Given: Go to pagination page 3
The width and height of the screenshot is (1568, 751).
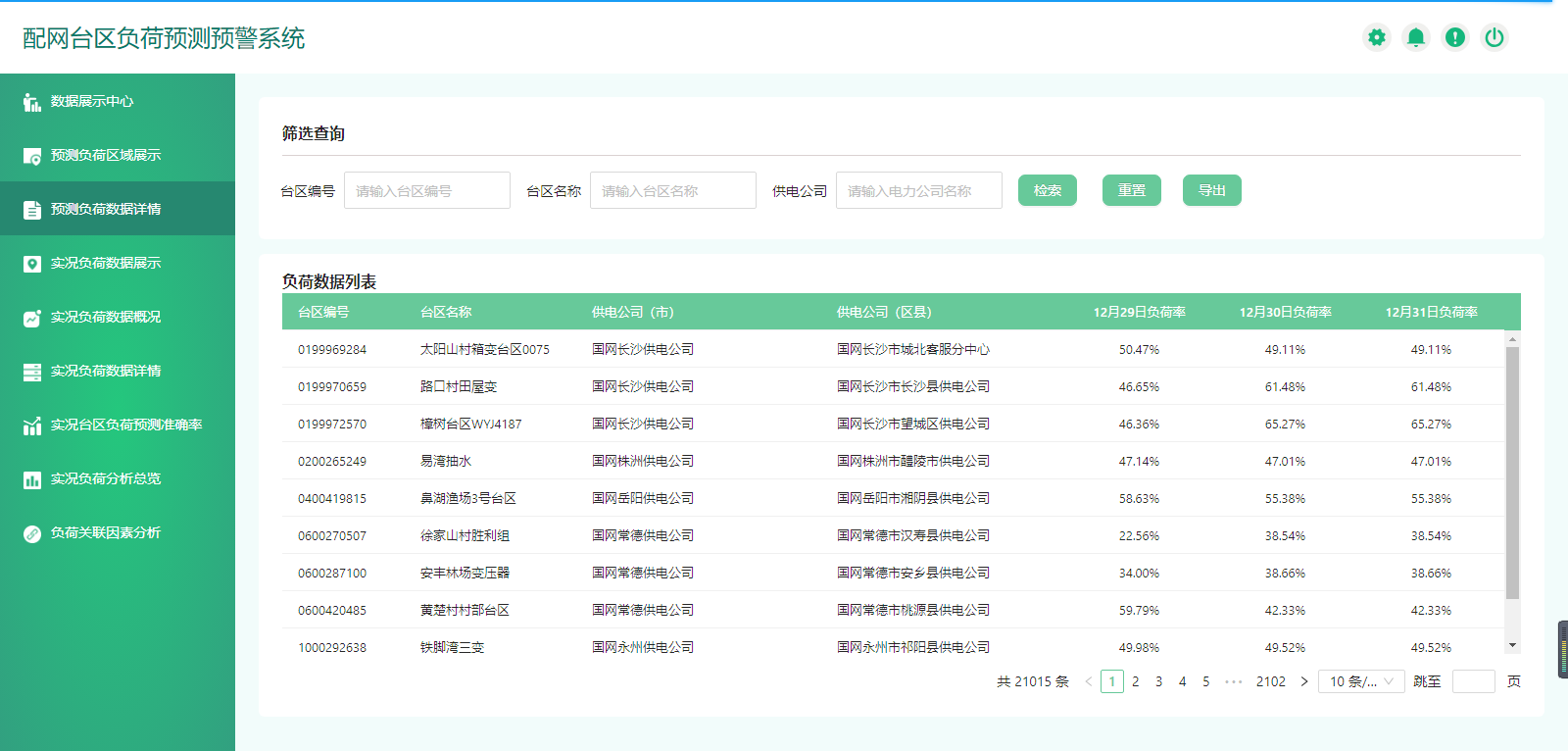Looking at the screenshot, I should (x=1159, y=681).
